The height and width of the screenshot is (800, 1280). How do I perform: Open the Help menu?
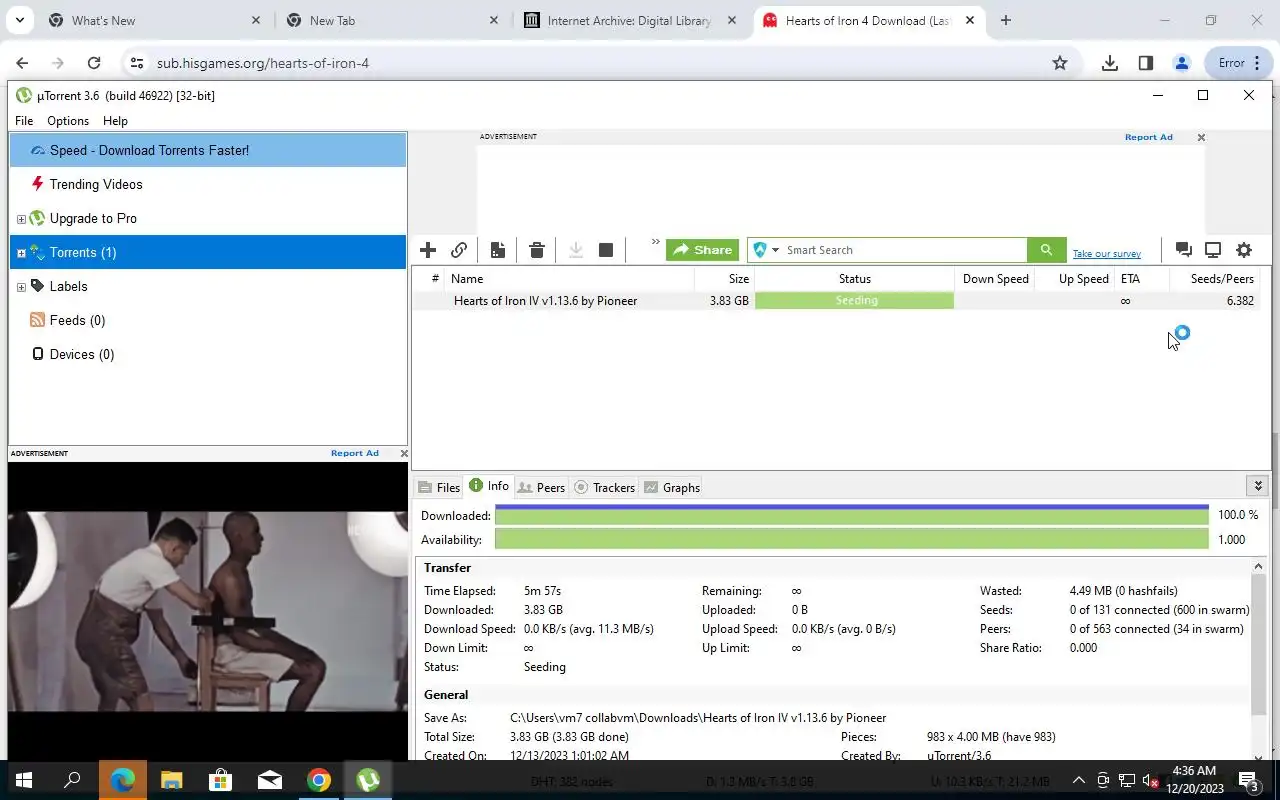click(x=115, y=121)
